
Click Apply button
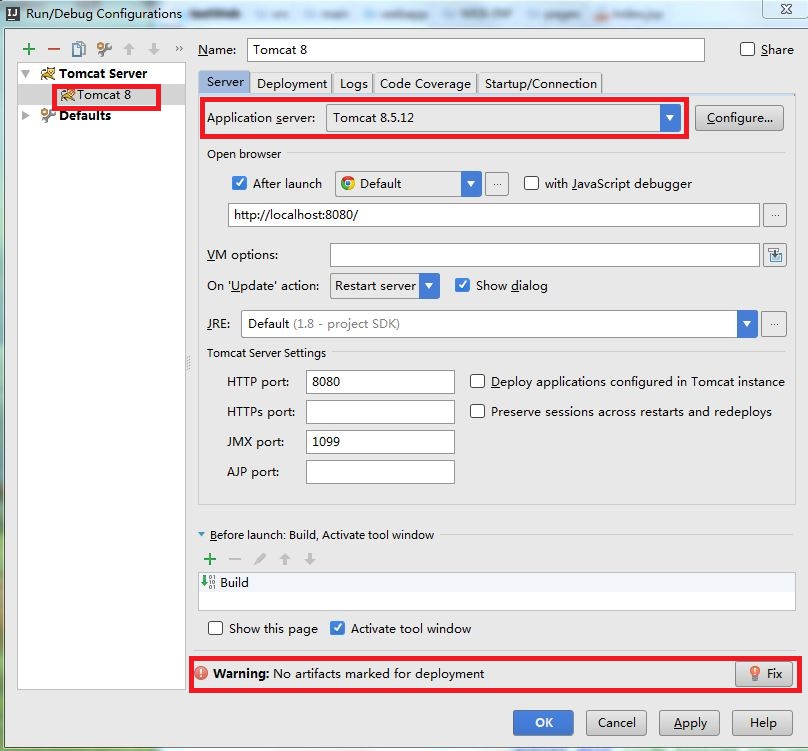[689, 723]
